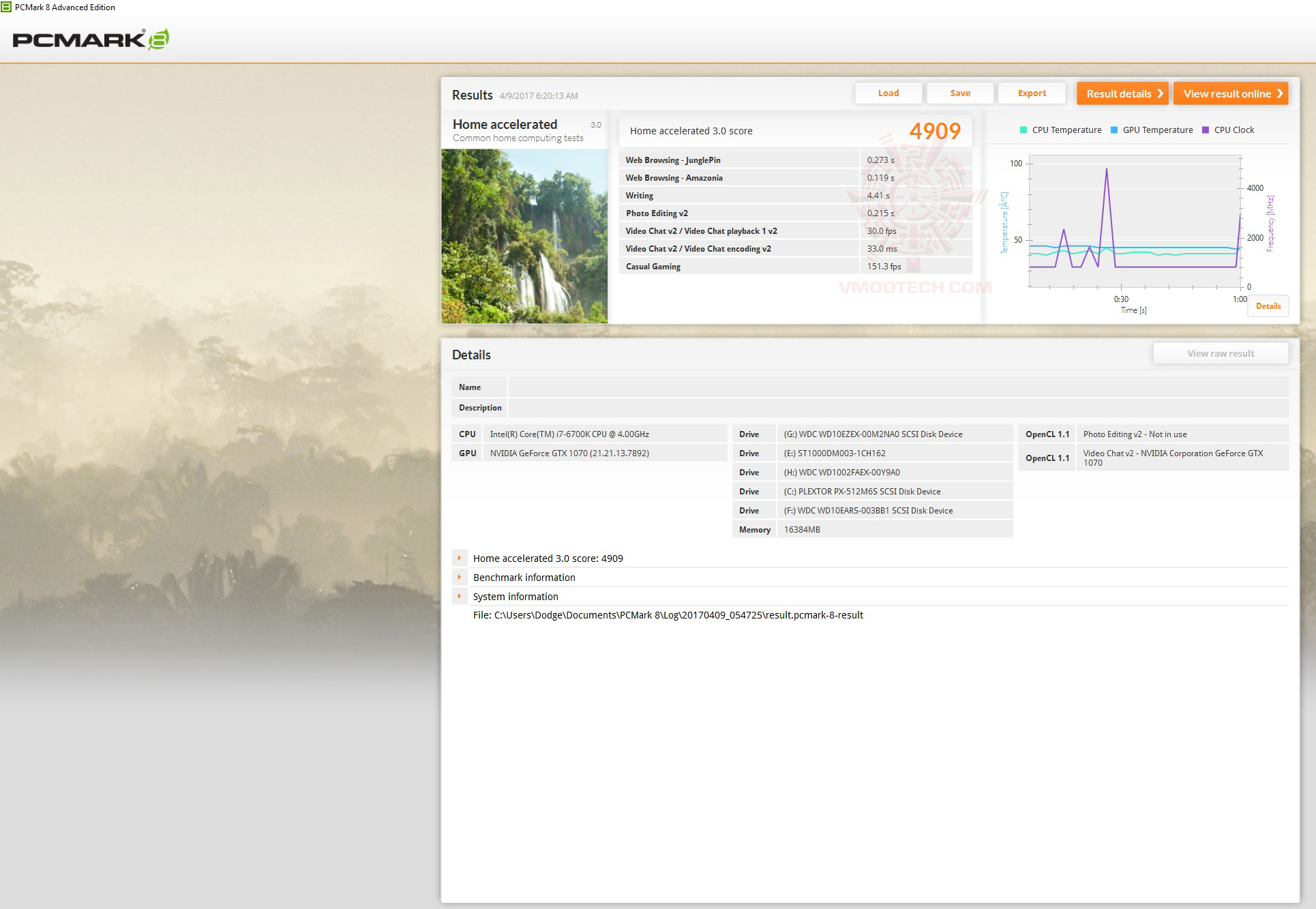Click View result online button

point(1230,93)
